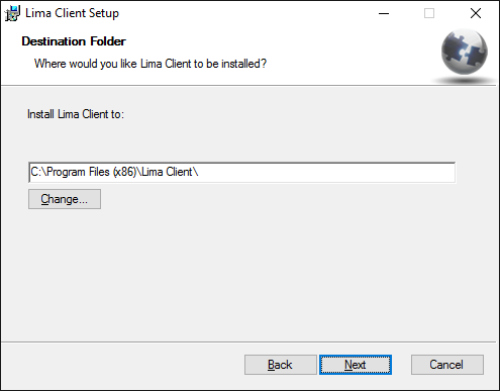Click the Change... button to browse folders
The height and width of the screenshot is (391, 500).
pos(64,199)
